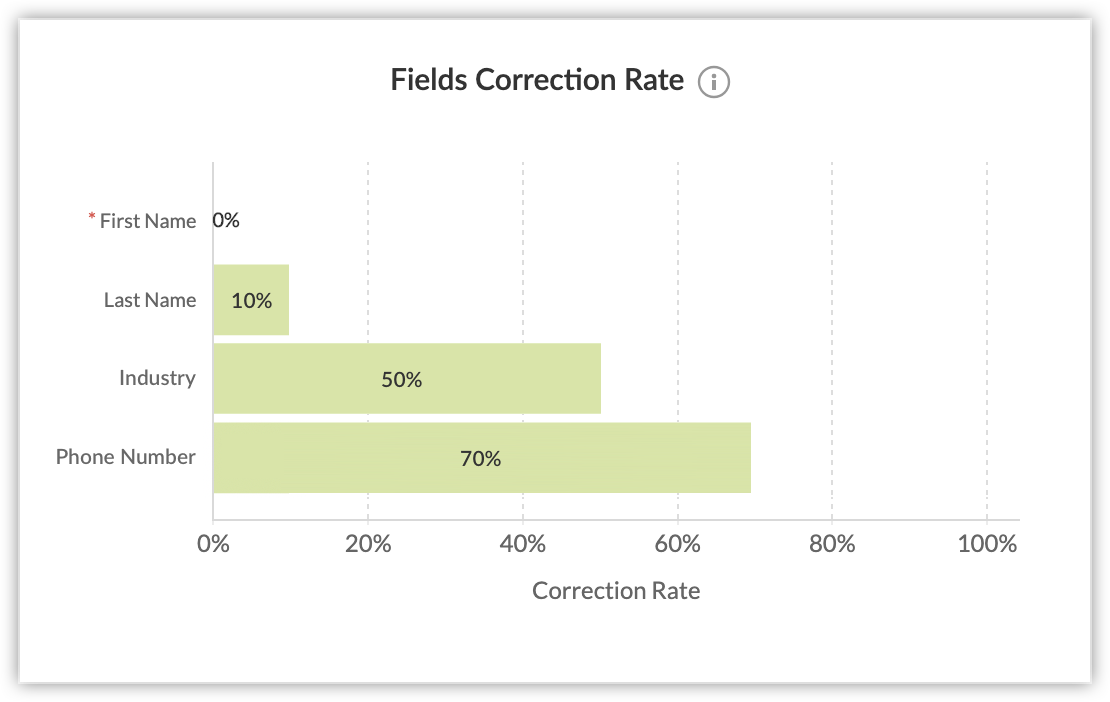
Task: Click the 60% x-axis tick label
Action: [678, 544]
